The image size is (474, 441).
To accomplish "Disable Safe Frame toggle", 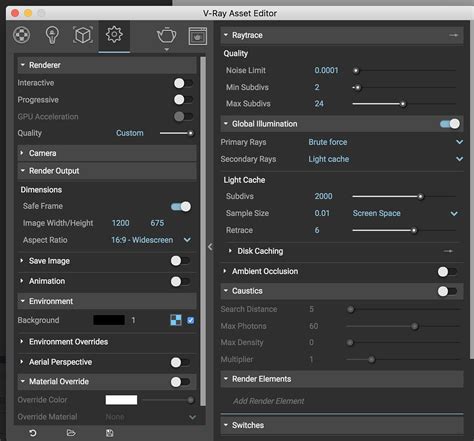I will click(181, 207).
